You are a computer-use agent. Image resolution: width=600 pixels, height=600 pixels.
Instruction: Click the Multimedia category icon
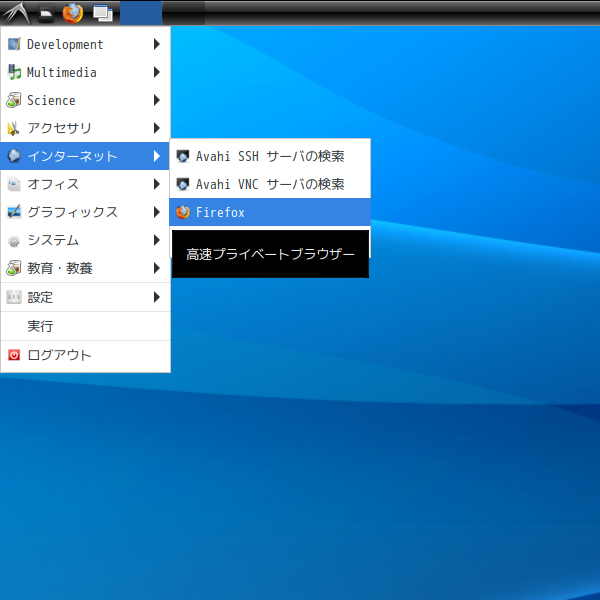click(x=14, y=72)
